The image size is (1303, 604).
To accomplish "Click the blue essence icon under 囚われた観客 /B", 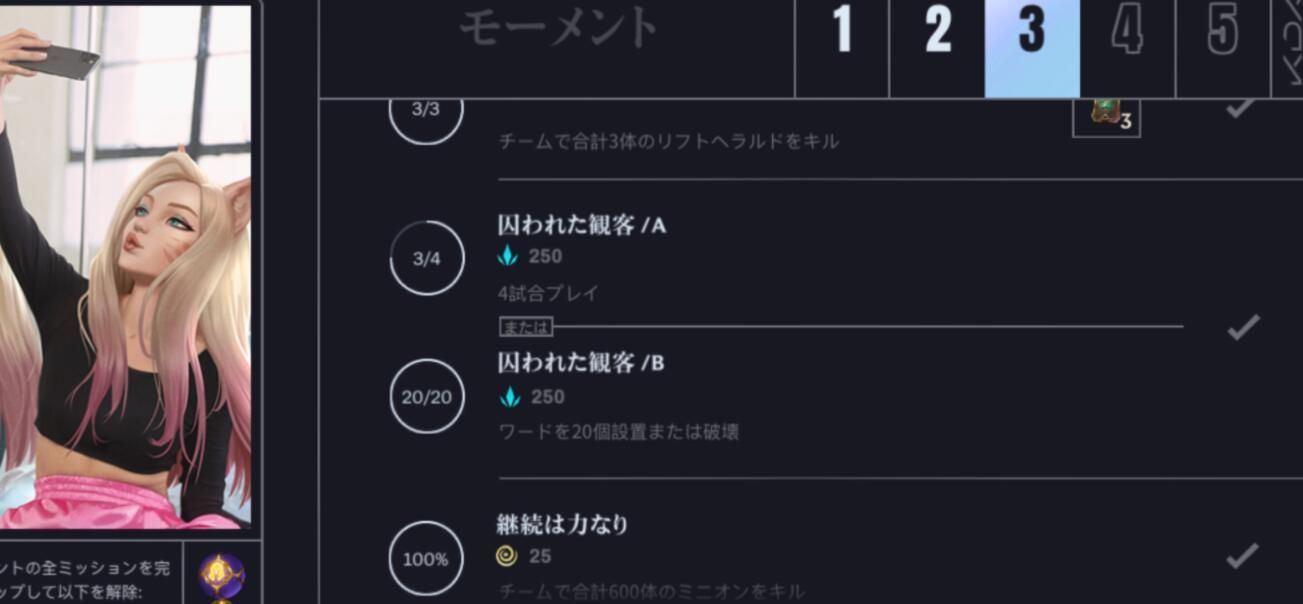I will point(510,397).
